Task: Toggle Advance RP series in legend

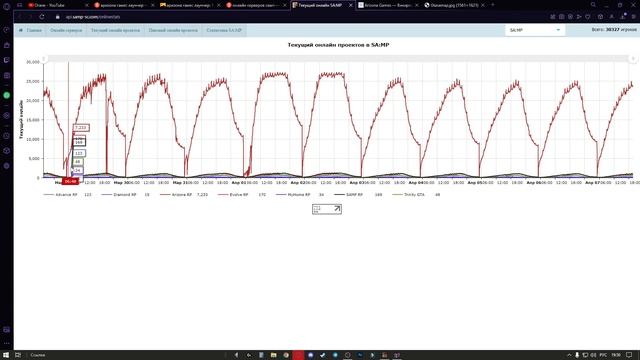Action: (x=67, y=195)
